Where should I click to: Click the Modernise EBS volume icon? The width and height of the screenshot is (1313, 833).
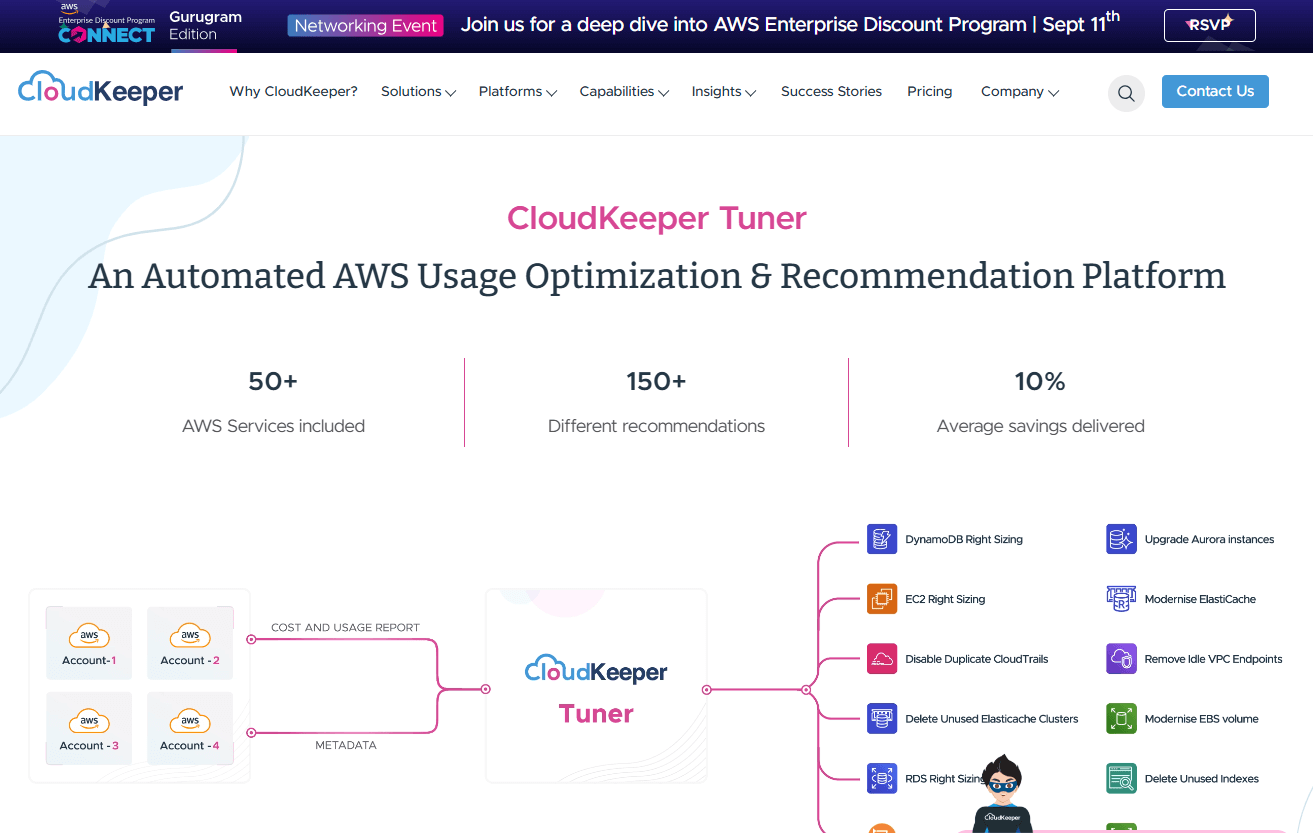coord(1122,719)
